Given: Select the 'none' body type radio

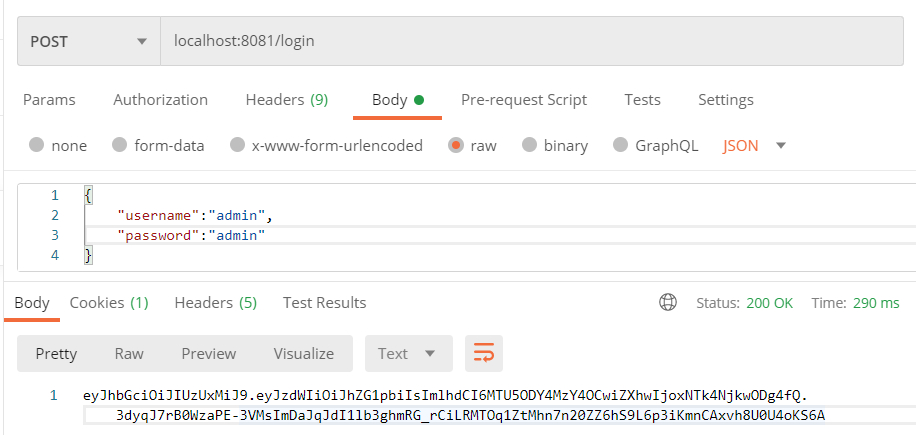Looking at the screenshot, I should [37, 145].
